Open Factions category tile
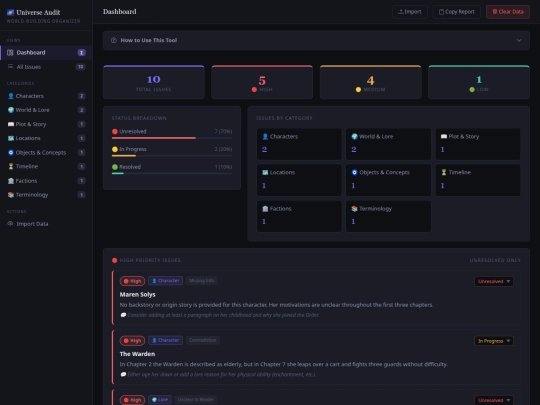The height and width of the screenshot is (405, 540). coord(299,216)
